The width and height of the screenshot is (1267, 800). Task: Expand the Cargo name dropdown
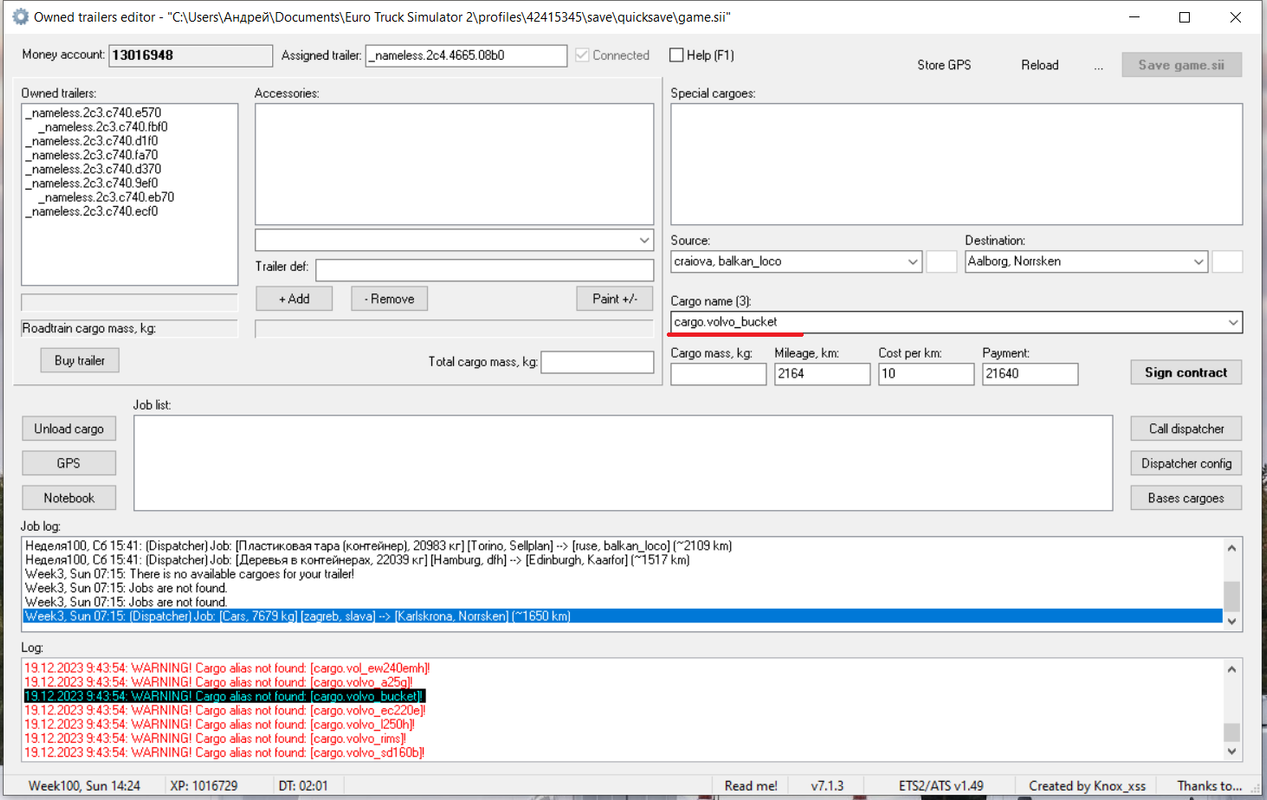click(1233, 322)
